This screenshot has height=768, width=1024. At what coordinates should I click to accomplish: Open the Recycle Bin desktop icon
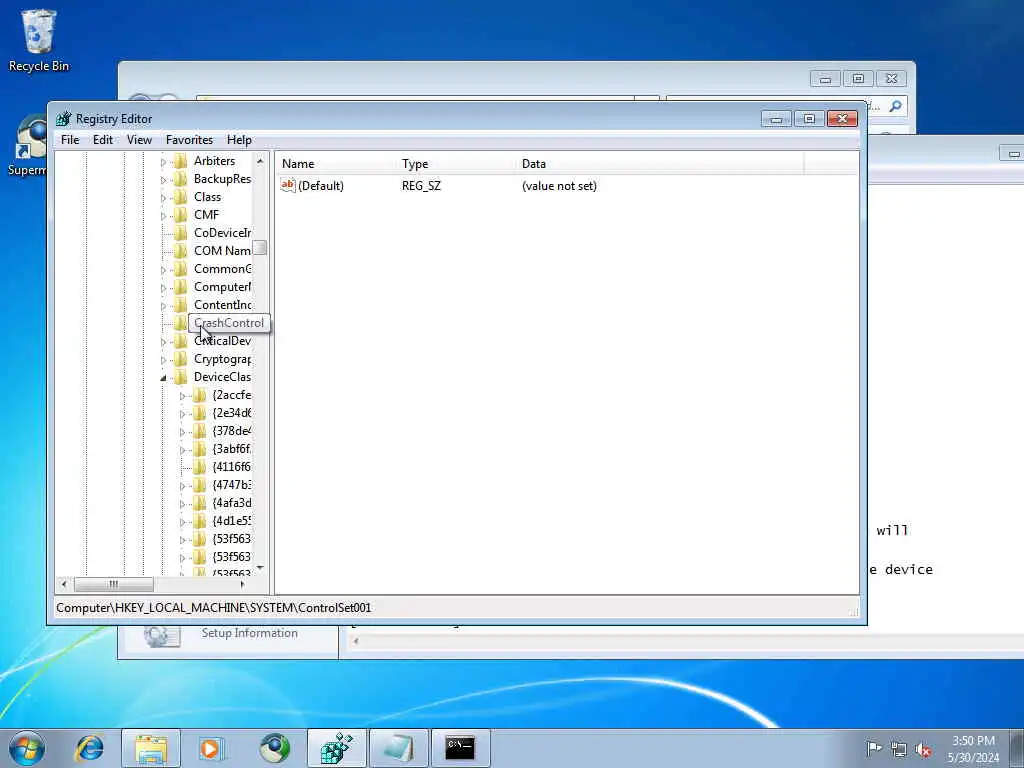coord(38,40)
